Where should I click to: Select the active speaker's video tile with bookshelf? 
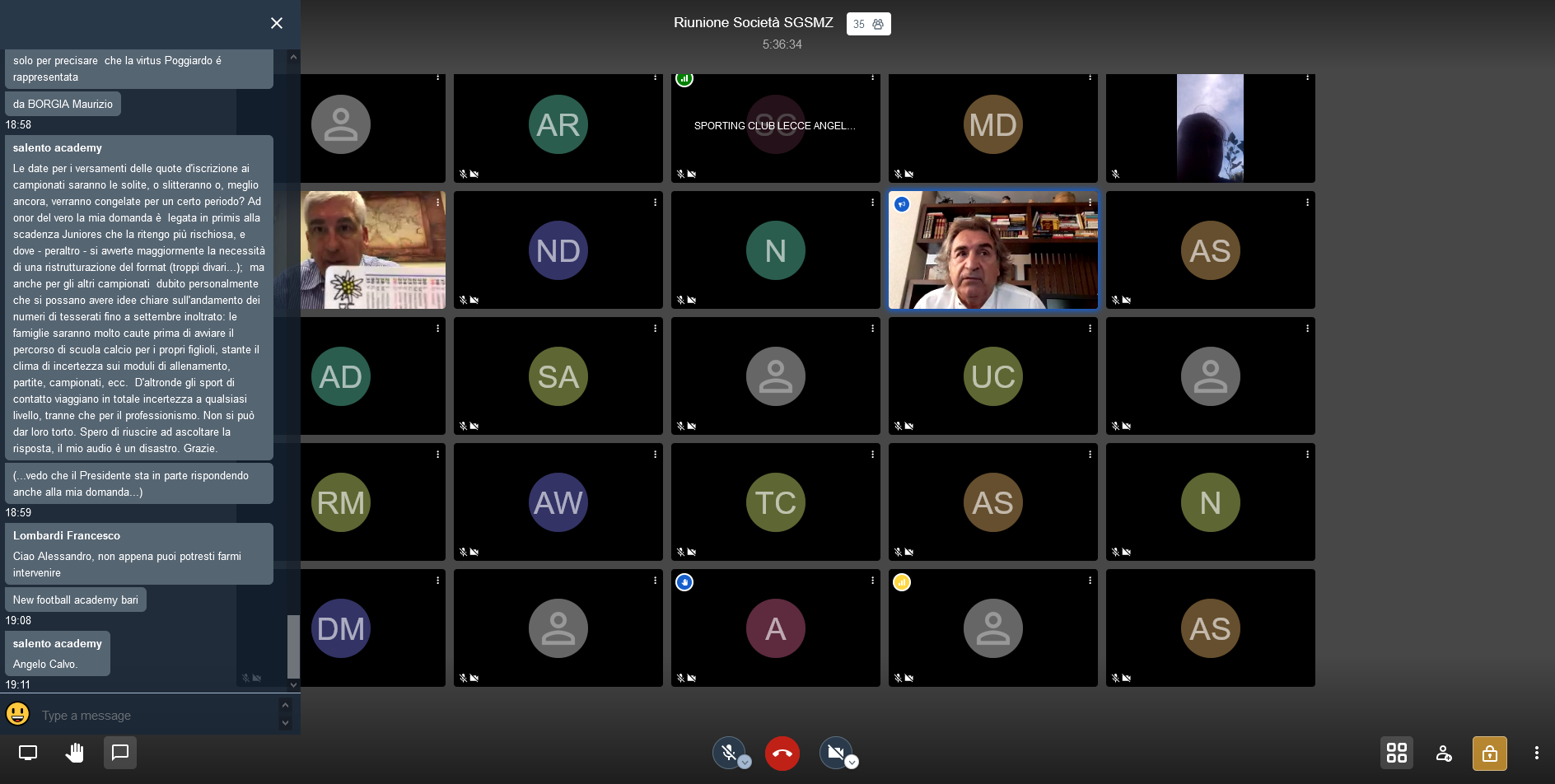[992, 250]
